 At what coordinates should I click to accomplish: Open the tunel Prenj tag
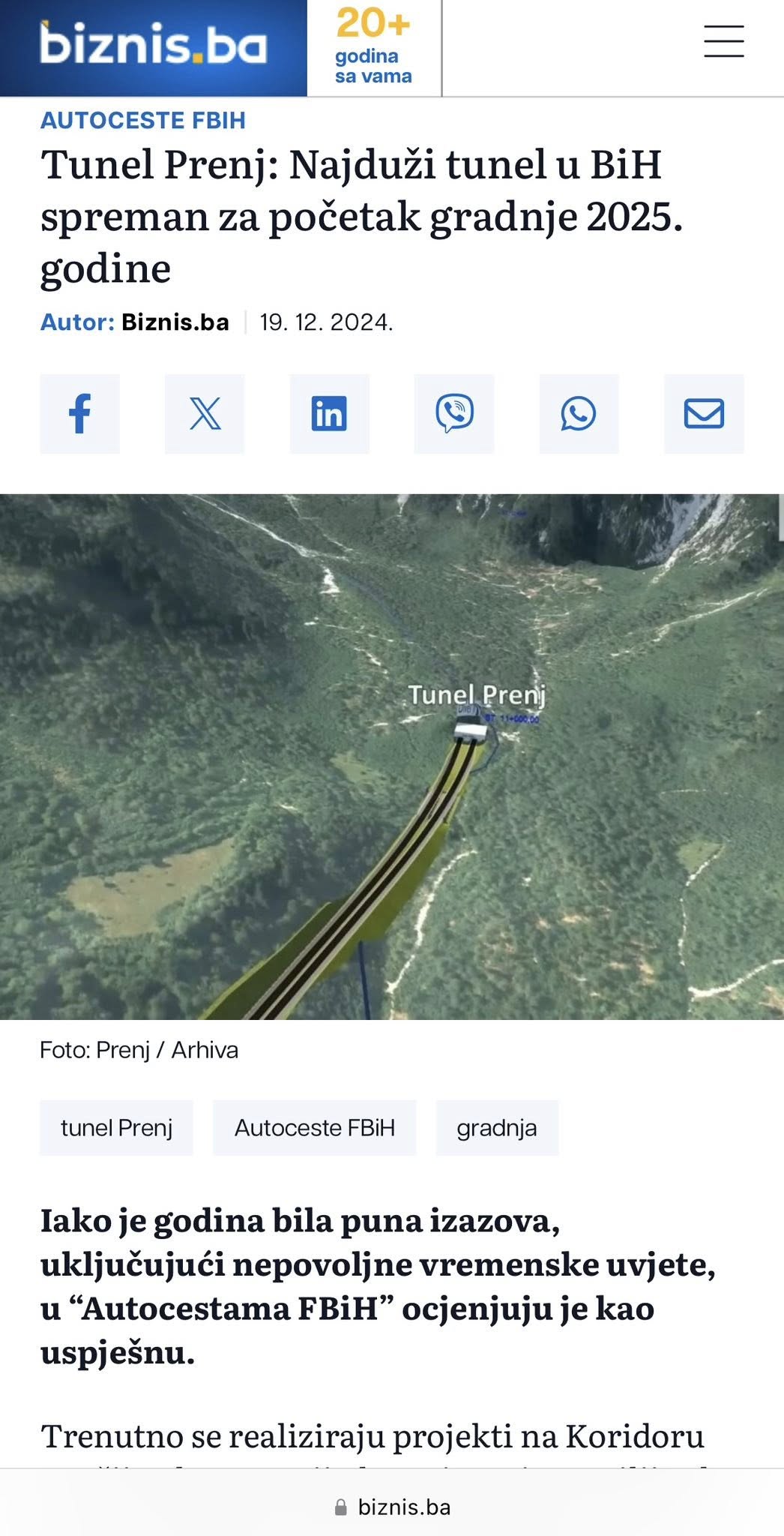[116, 1128]
